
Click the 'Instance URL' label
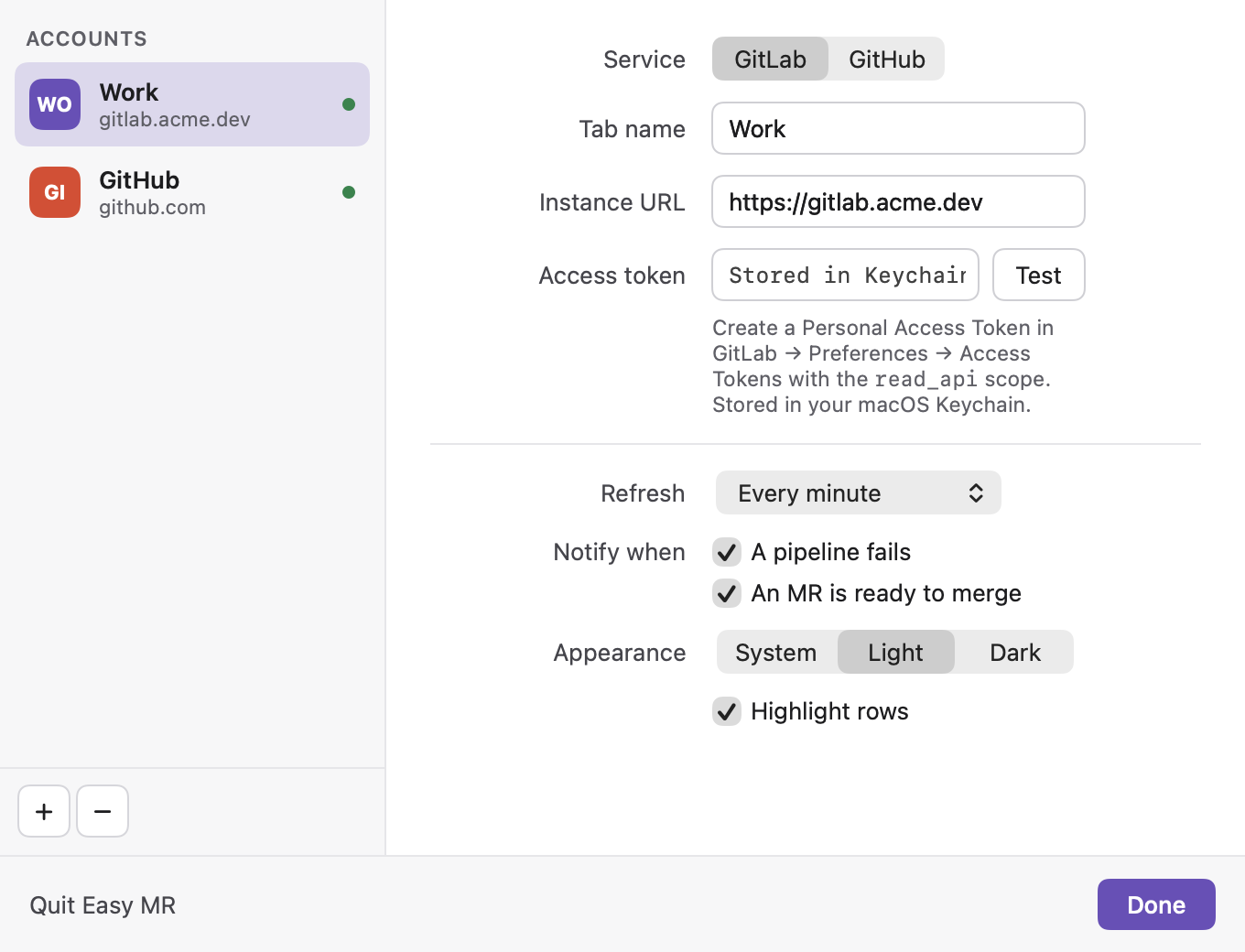tap(612, 202)
